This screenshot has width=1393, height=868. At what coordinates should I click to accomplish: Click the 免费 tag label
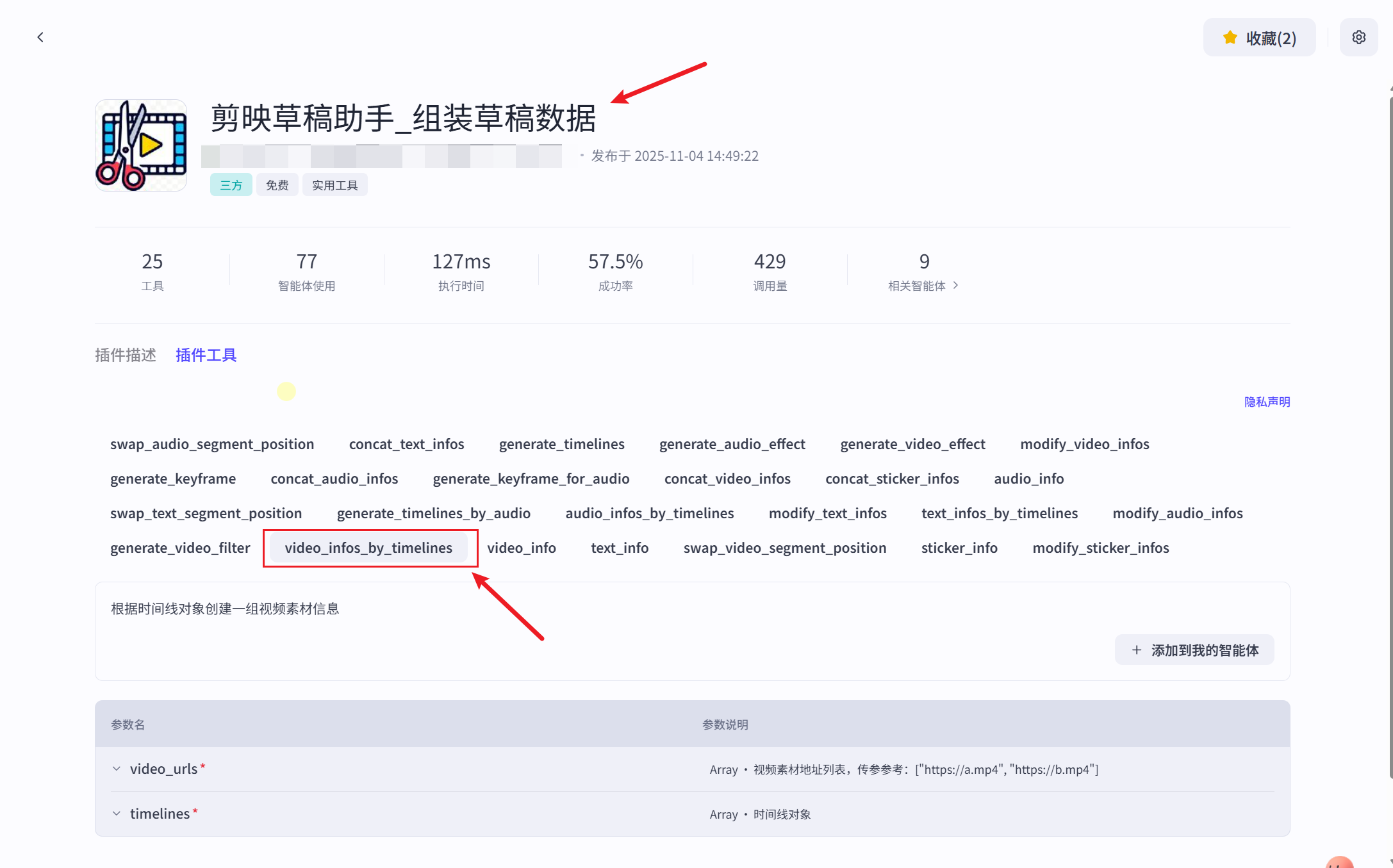pyautogui.click(x=277, y=184)
